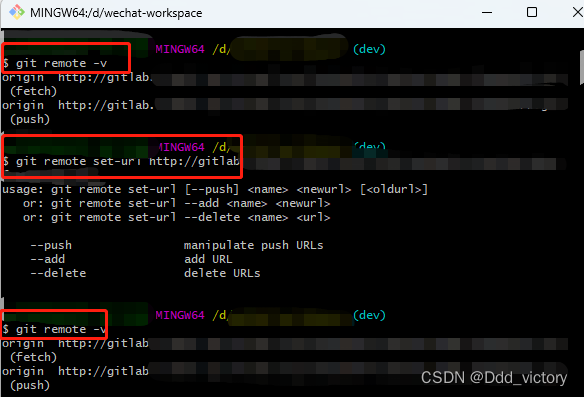This screenshot has width=584, height=397.
Task: Click the '--delete' option text
Action: tap(58, 273)
